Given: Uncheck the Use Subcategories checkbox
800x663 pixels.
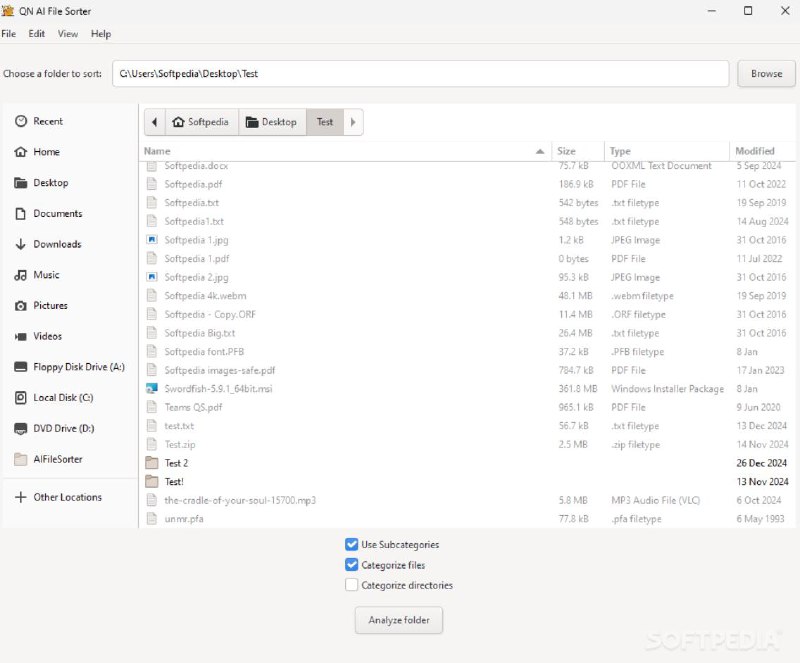Looking at the screenshot, I should (352, 544).
